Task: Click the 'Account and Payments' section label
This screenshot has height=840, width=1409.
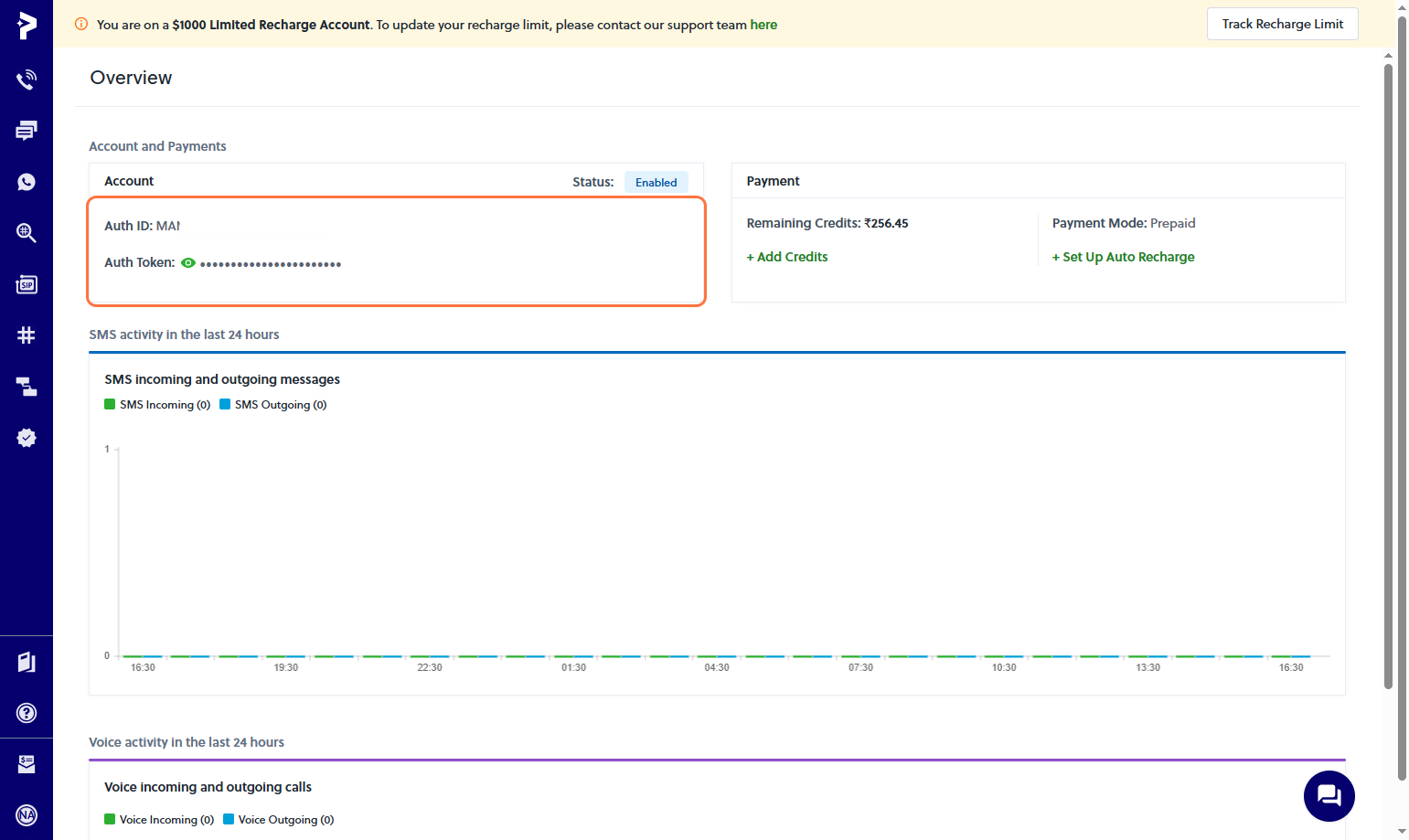Action: click(157, 146)
